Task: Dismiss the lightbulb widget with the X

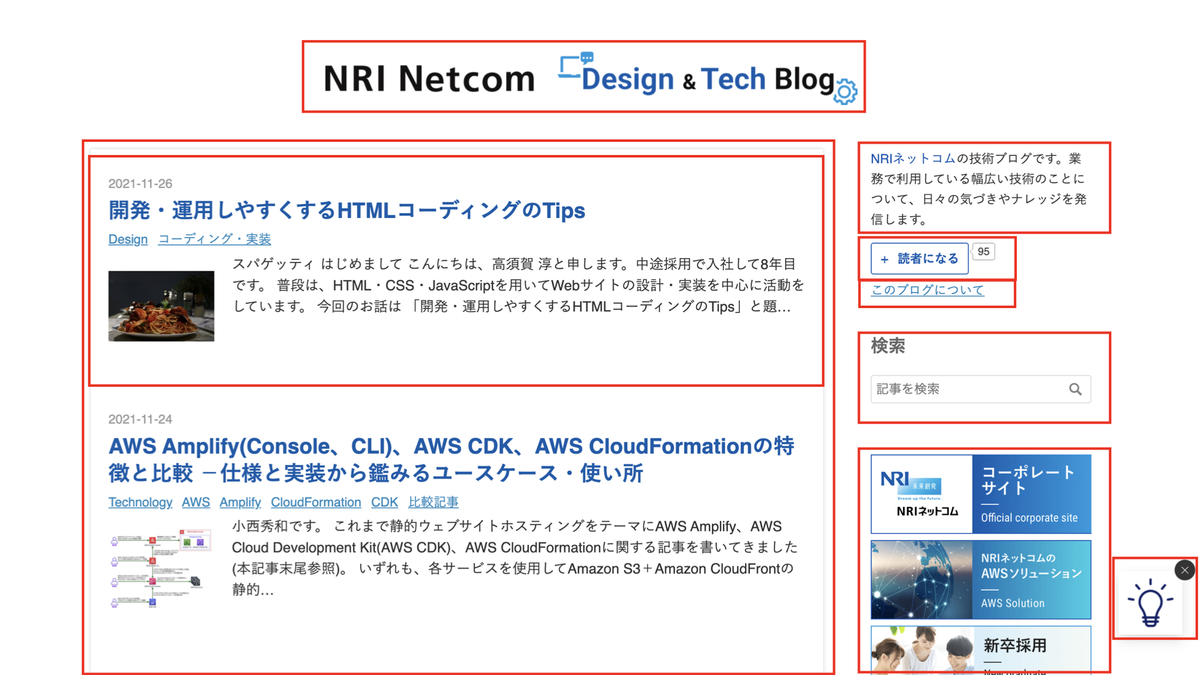Action: tap(1186, 568)
